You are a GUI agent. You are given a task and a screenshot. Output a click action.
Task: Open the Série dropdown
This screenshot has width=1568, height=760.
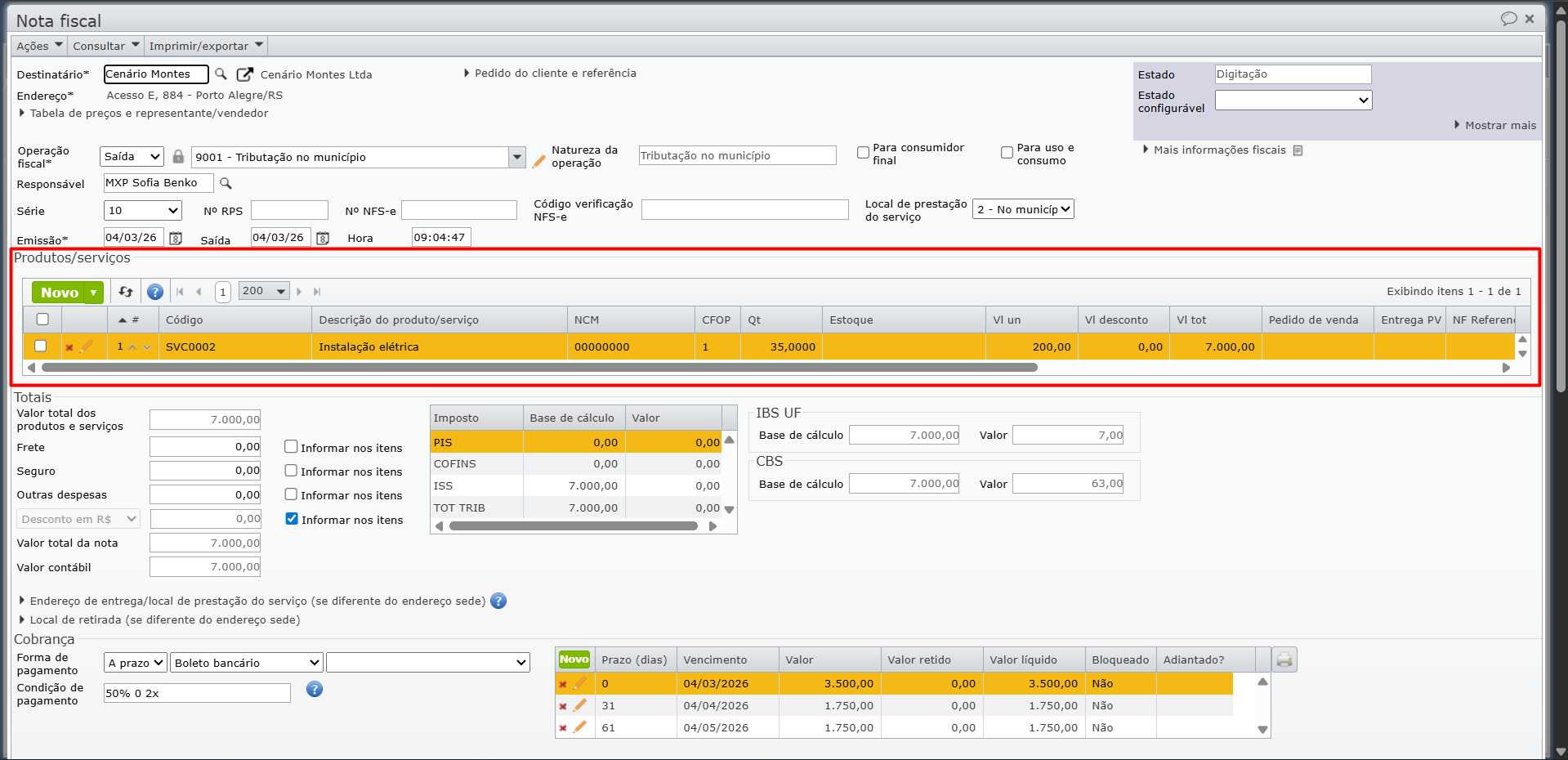click(x=143, y=211)
